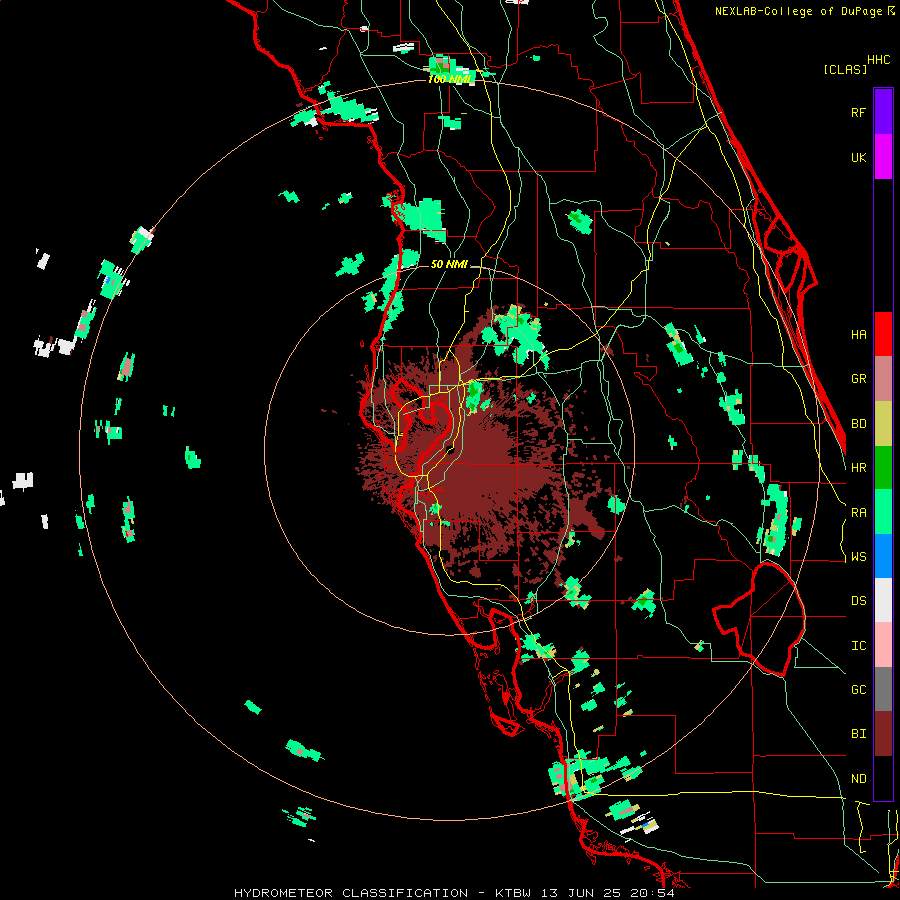Select the IC light pink legend swatch
Image resolution: width=900 pixels, height=900 pixels.
[883, 645]
